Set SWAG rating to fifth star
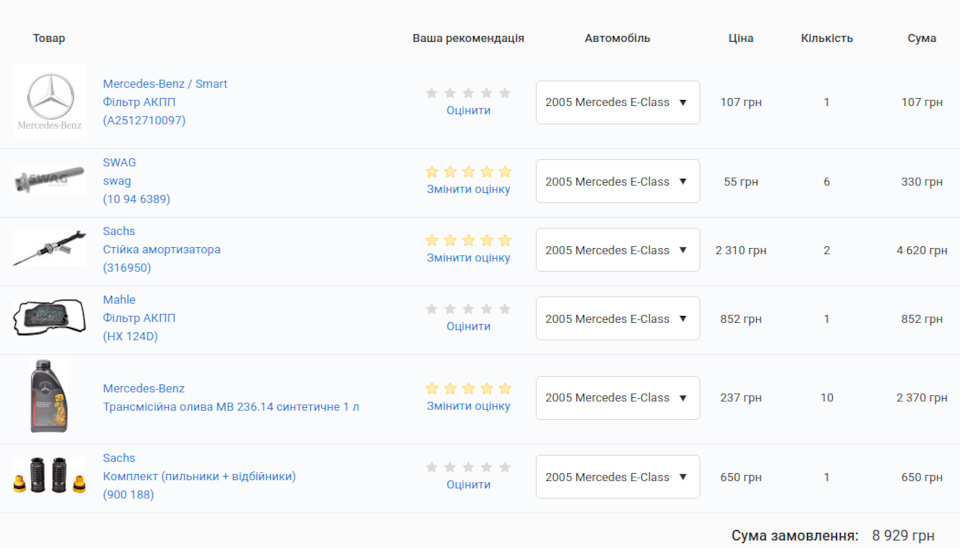Image resolution: width=960 pixels, height=548 pixels. pos(505,171)
